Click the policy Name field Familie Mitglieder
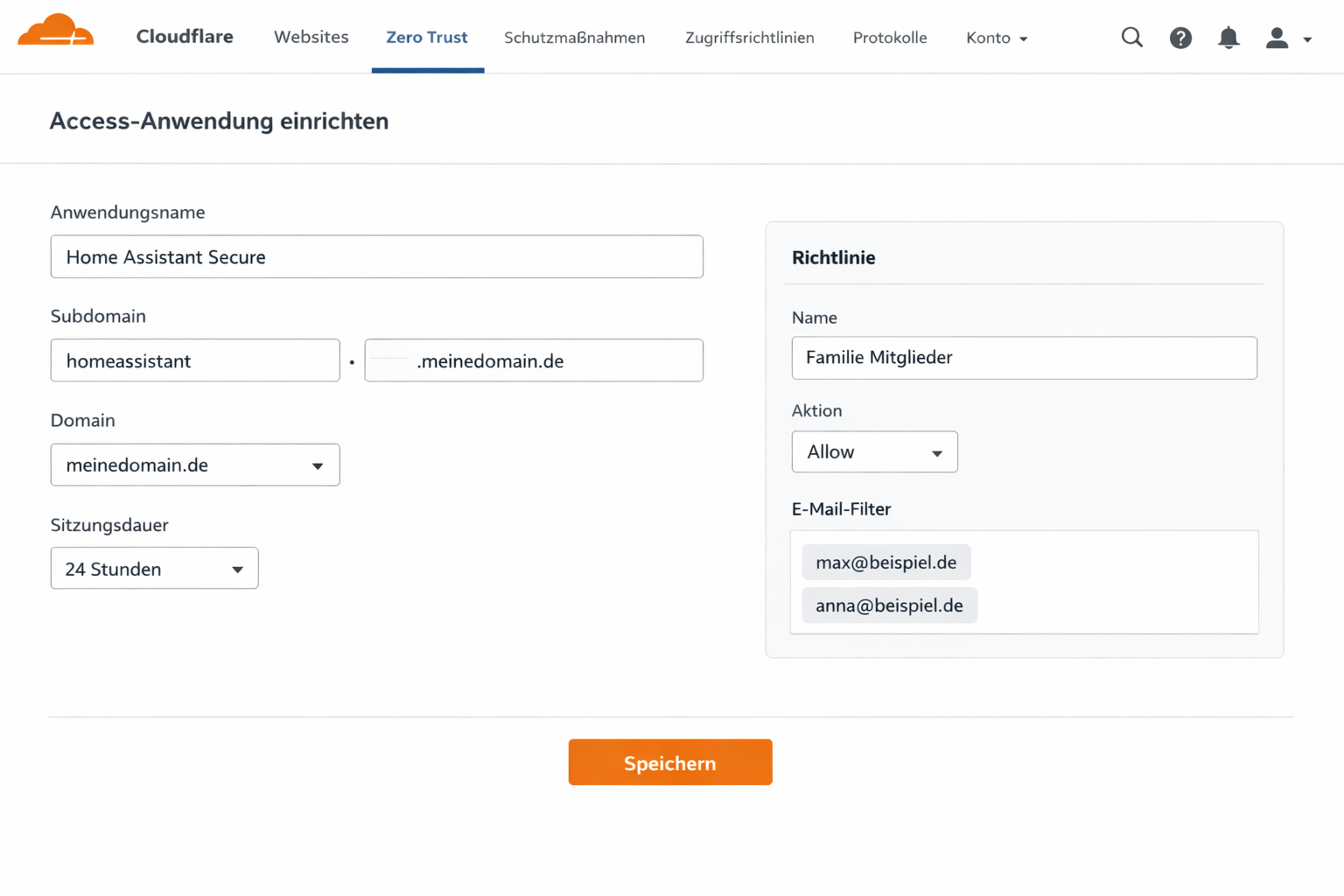Image resolution: width=1344 pixels, height=896 pixels. click(1025, 358)
